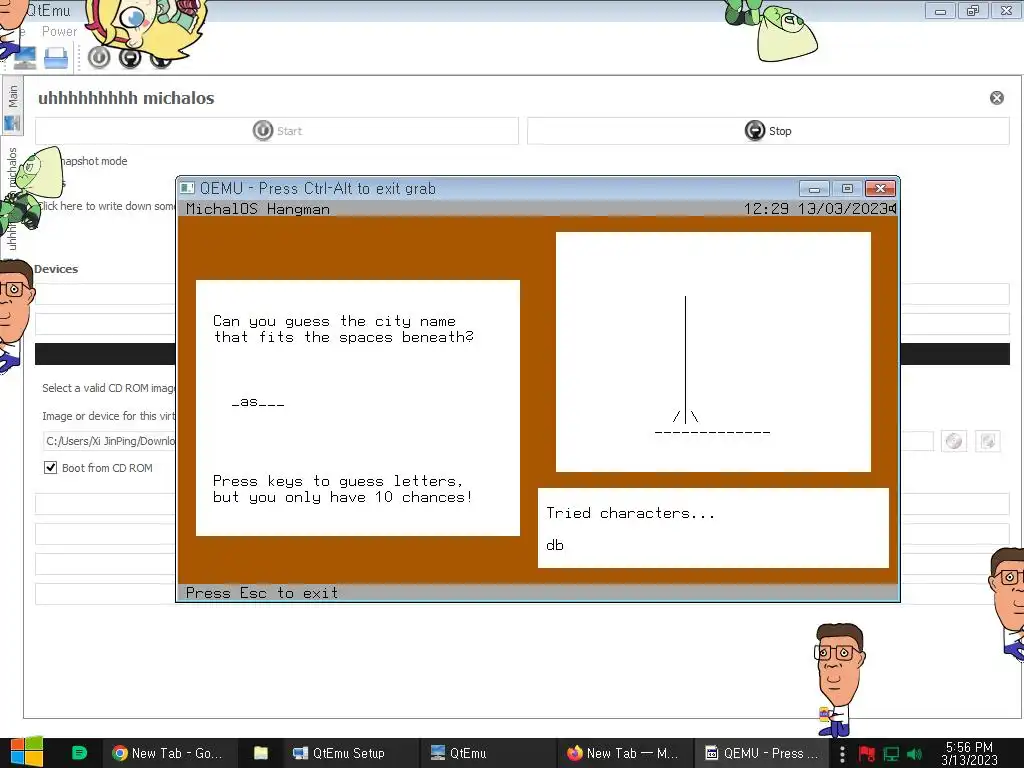1024x768 pixels.
Task: Click the 'MichalOS Hangman' title text
Action: tap(258, 209)
